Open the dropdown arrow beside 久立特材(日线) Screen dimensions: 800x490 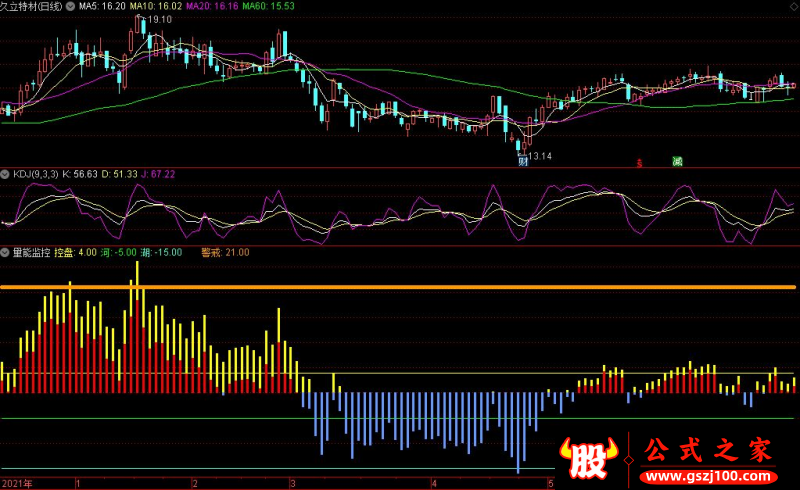pos(70,7)
